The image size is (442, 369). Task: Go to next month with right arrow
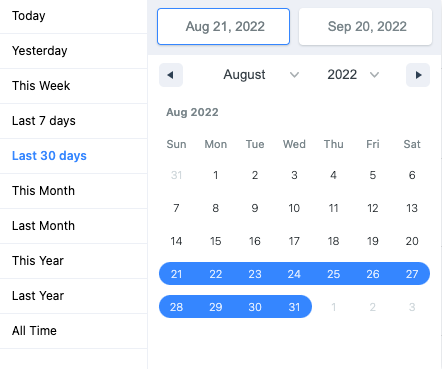click(418, 75)
